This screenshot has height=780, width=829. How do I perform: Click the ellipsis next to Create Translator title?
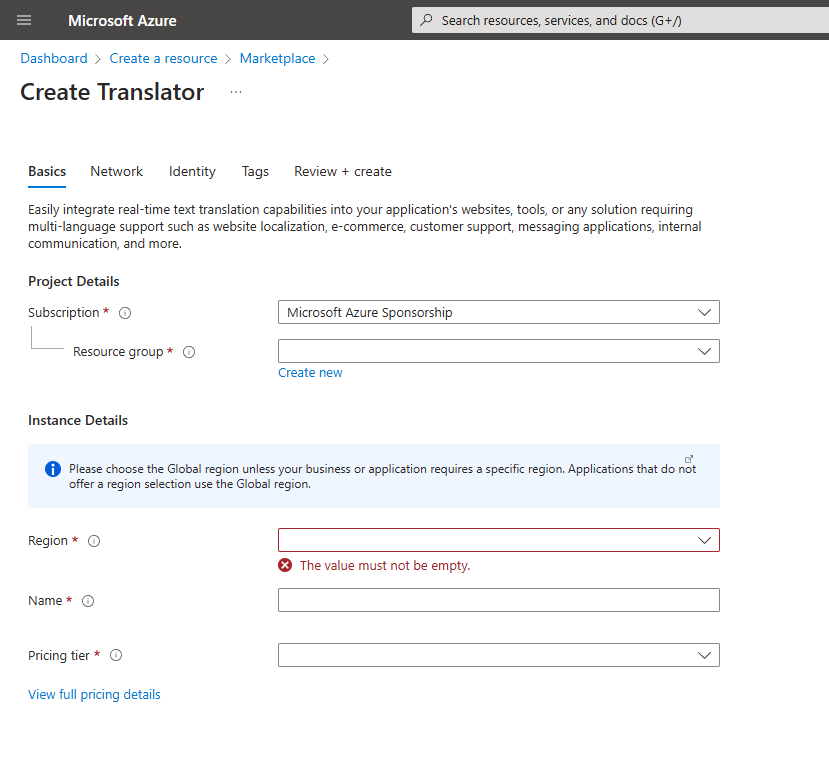235,92
